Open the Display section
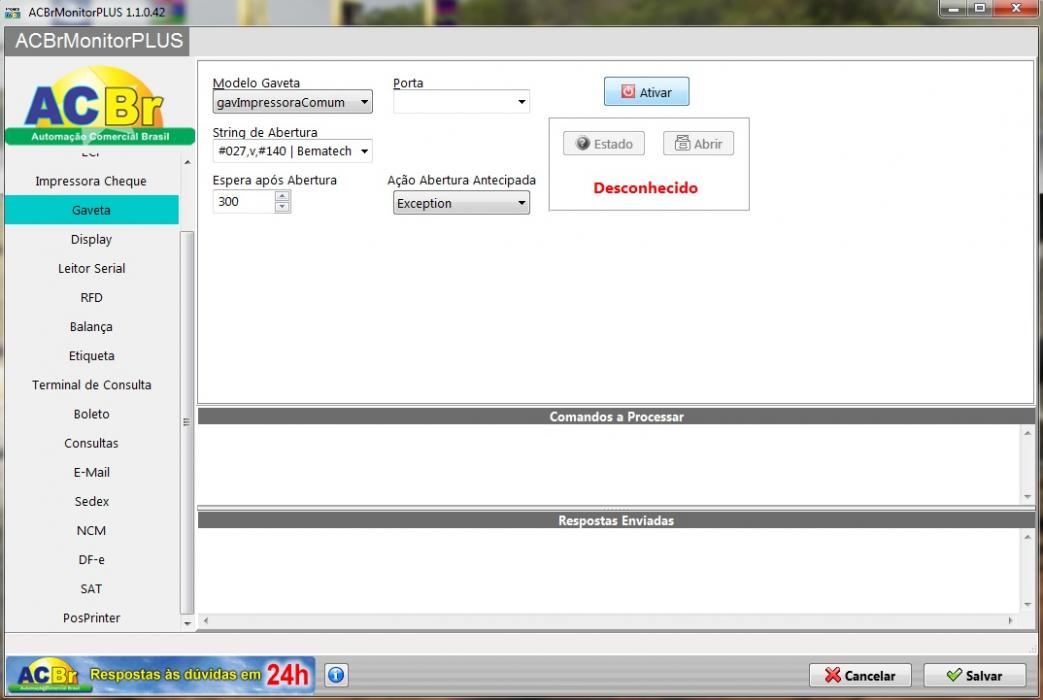The width and height of the screenshot is (1043, 700). [x=91, y=239]
